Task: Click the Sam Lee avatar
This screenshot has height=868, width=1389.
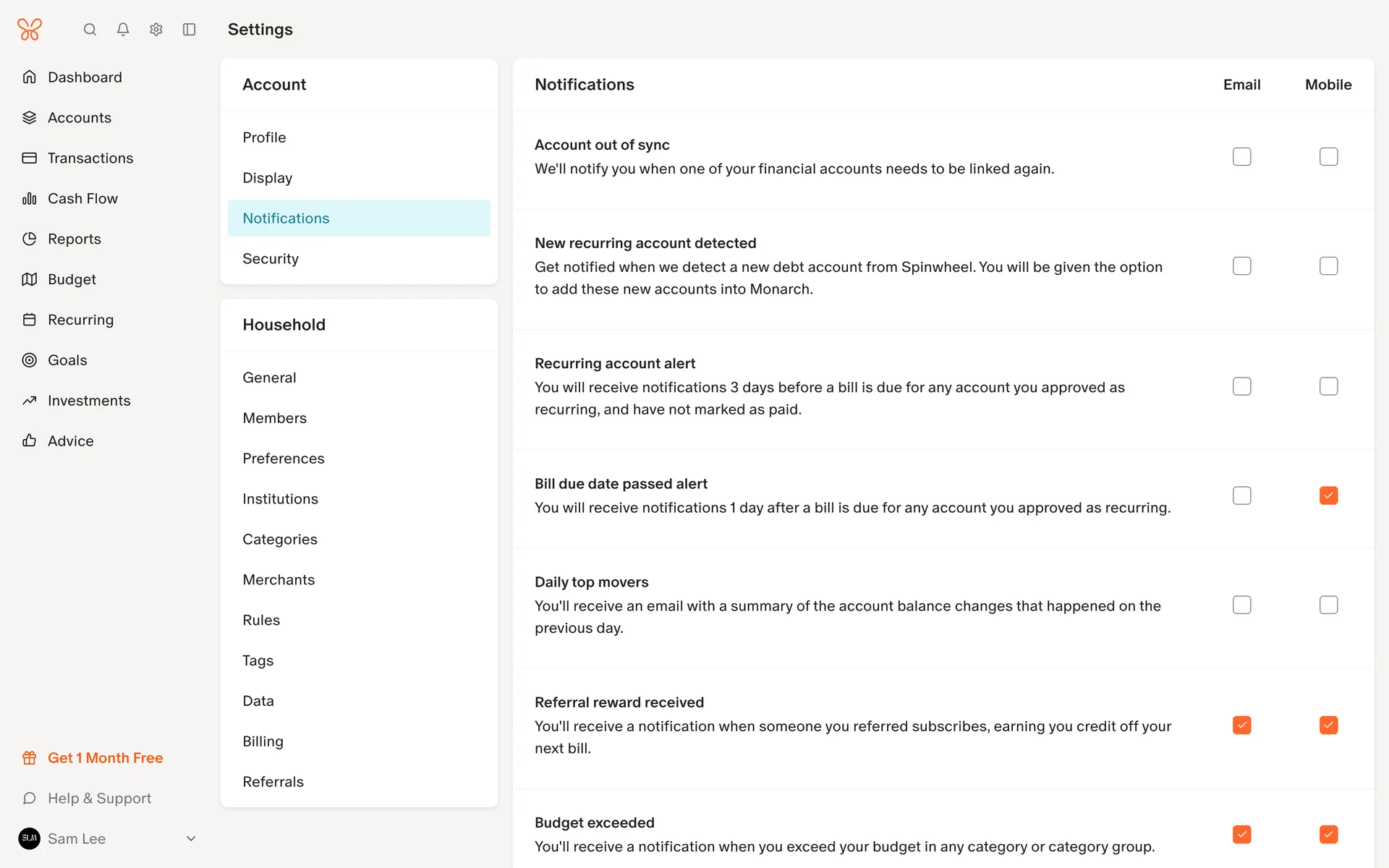Action: click(30, 839)
